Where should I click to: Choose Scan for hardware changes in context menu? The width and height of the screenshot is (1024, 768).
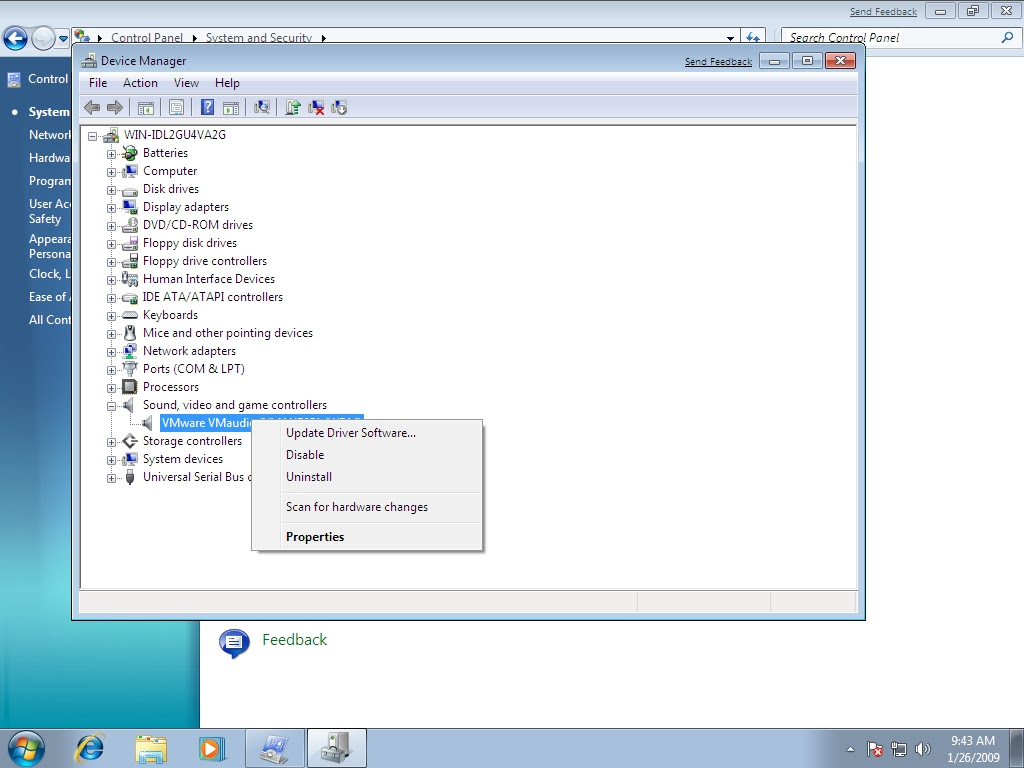coord(368,507)
